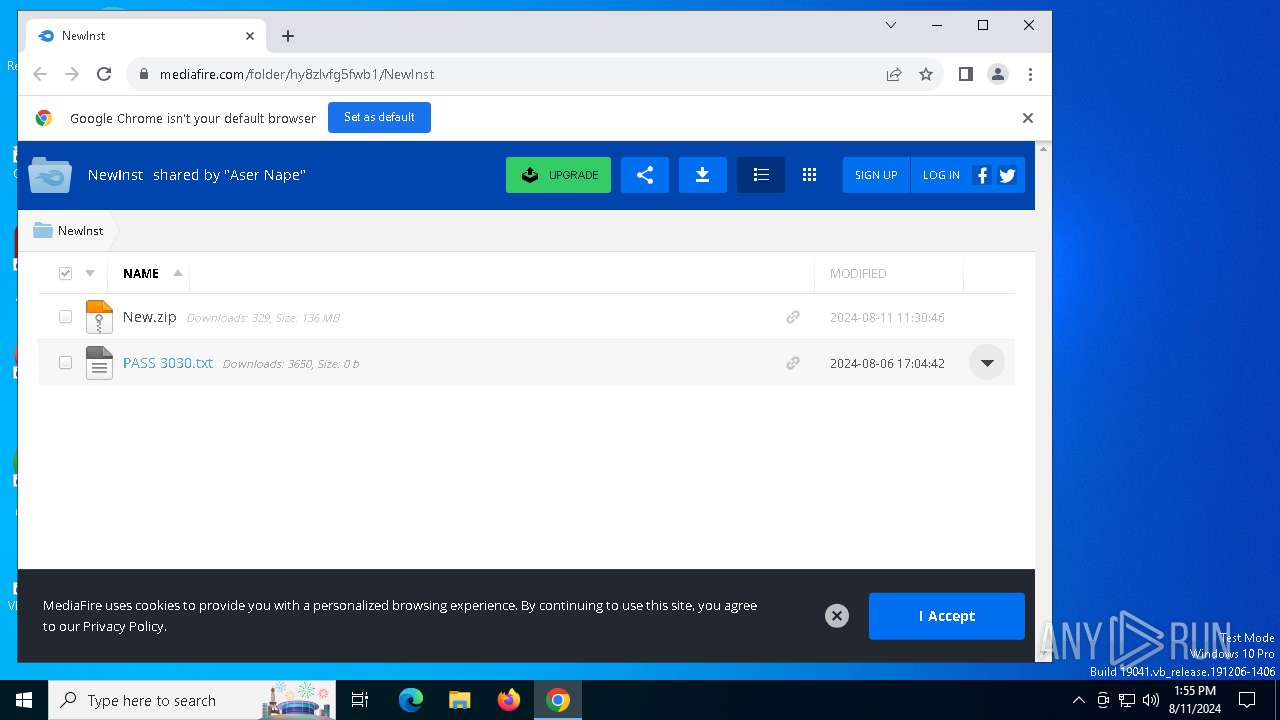This screenshot has width=1280, height=720.
Task: Open Chrome three-dot menu
Action: click(1030, 74)
